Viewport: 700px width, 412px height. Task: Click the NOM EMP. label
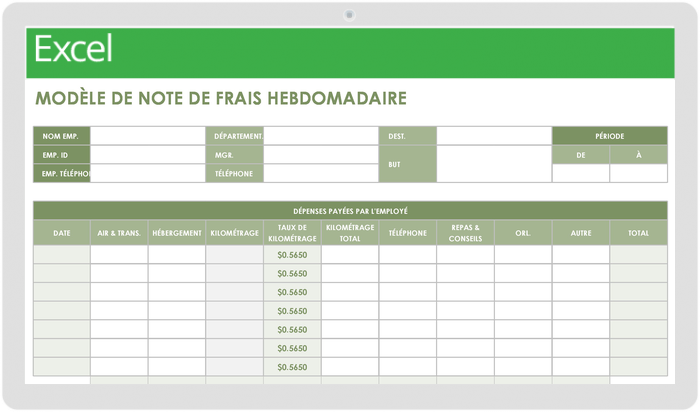pyautogui.click(x=60, y=136)
